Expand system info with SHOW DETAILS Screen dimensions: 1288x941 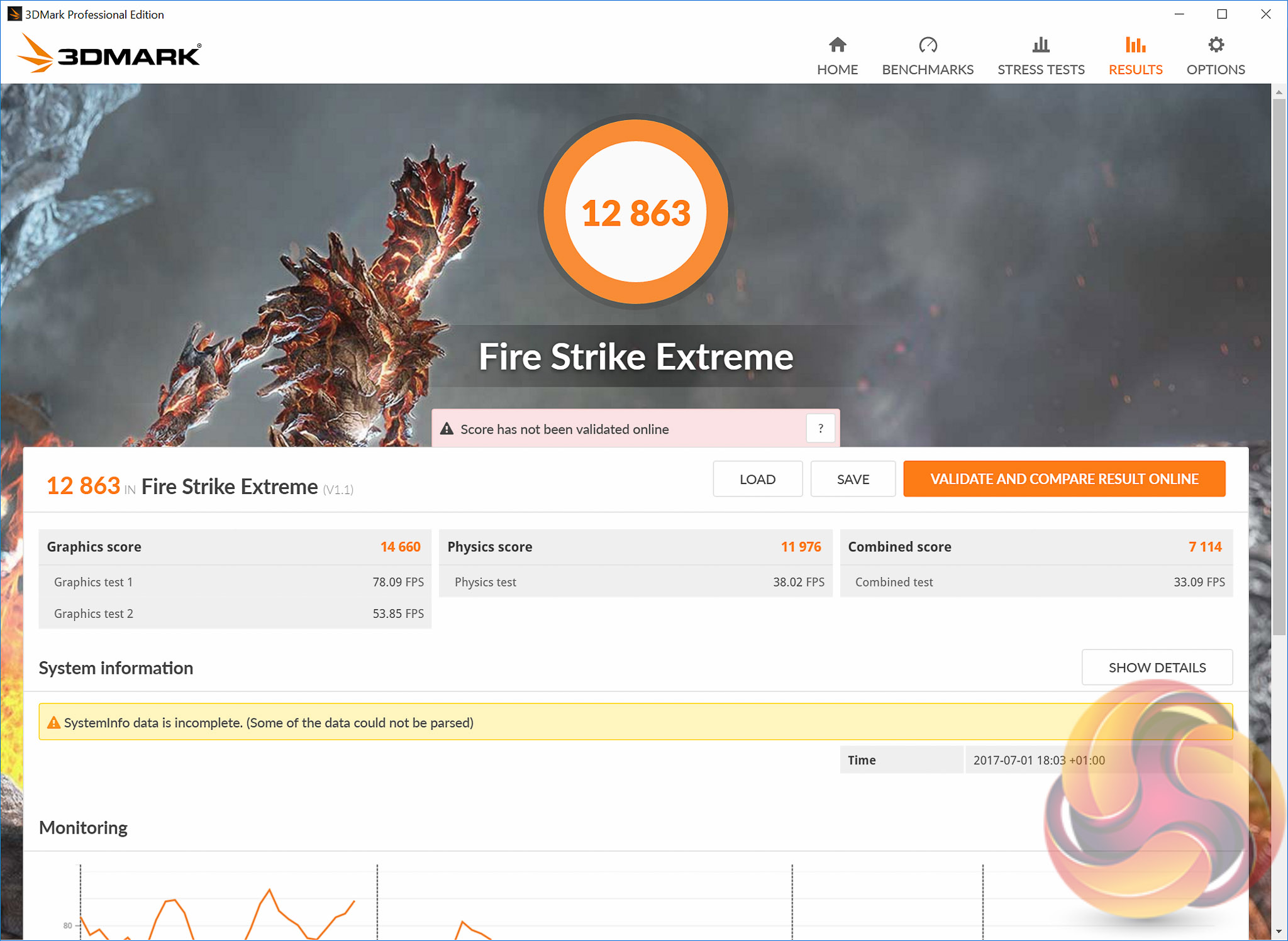click(x=1157, y=668)
